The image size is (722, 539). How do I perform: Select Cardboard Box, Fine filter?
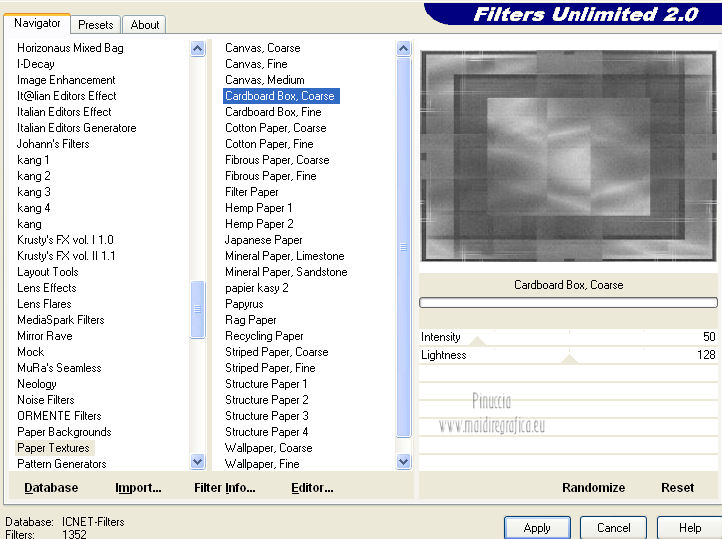tap(273, 112)
